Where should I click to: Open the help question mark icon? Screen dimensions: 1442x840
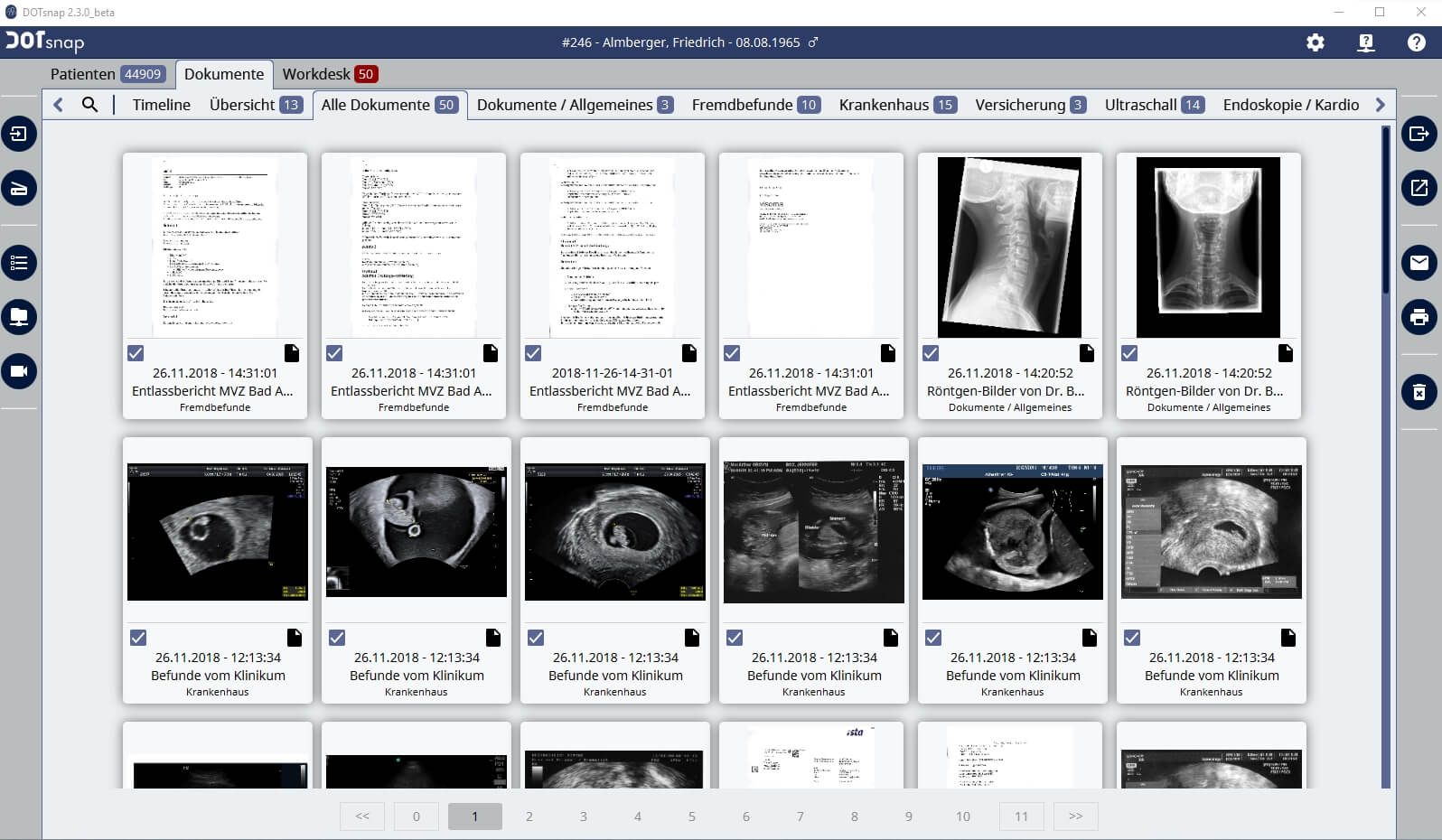coord(1416,42)
